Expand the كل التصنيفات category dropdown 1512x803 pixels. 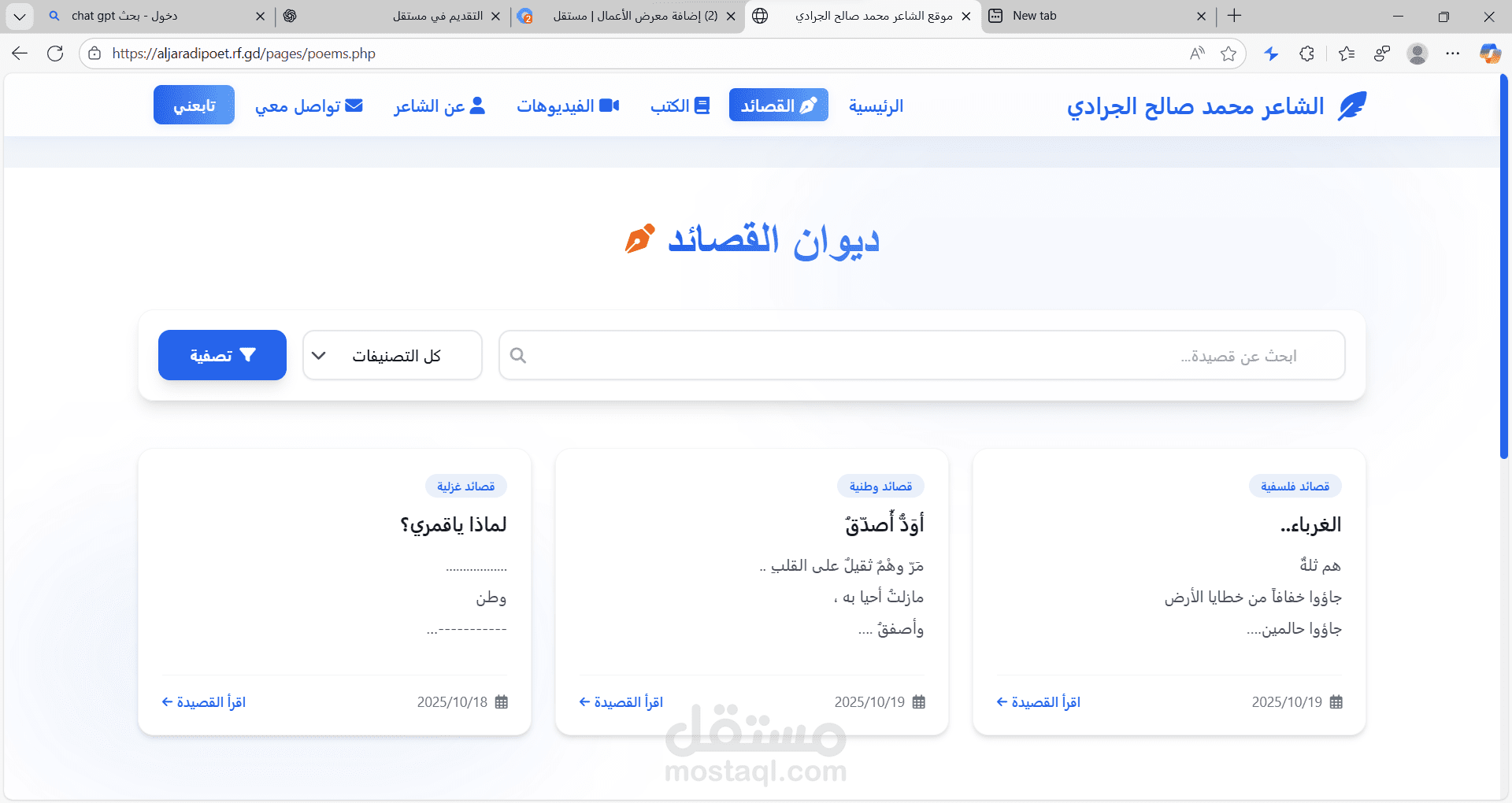click(392, 355)
